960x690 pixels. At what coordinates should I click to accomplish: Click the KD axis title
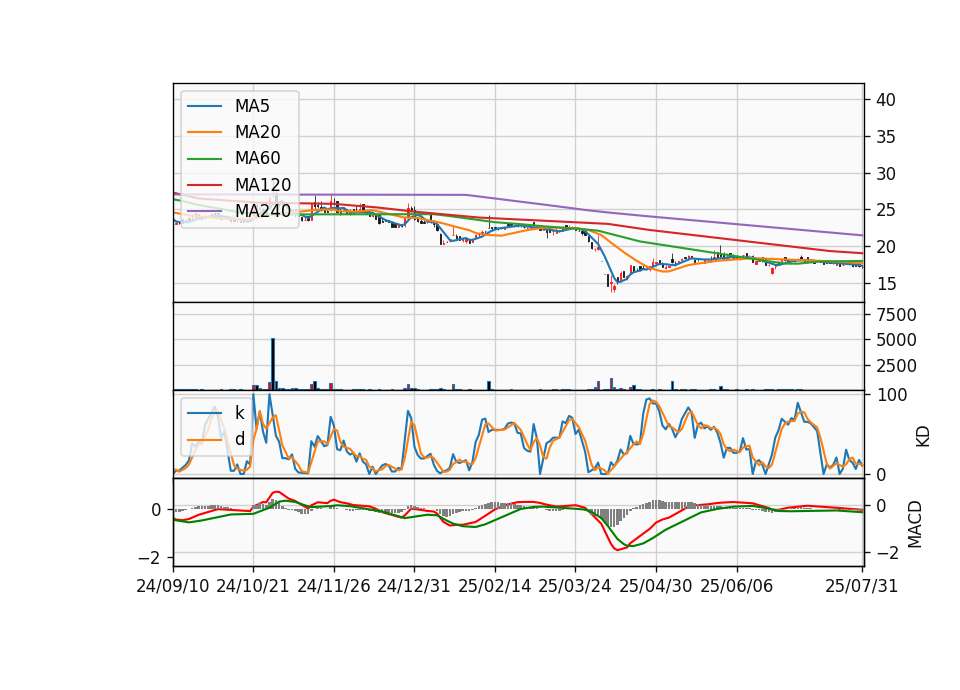922,436
